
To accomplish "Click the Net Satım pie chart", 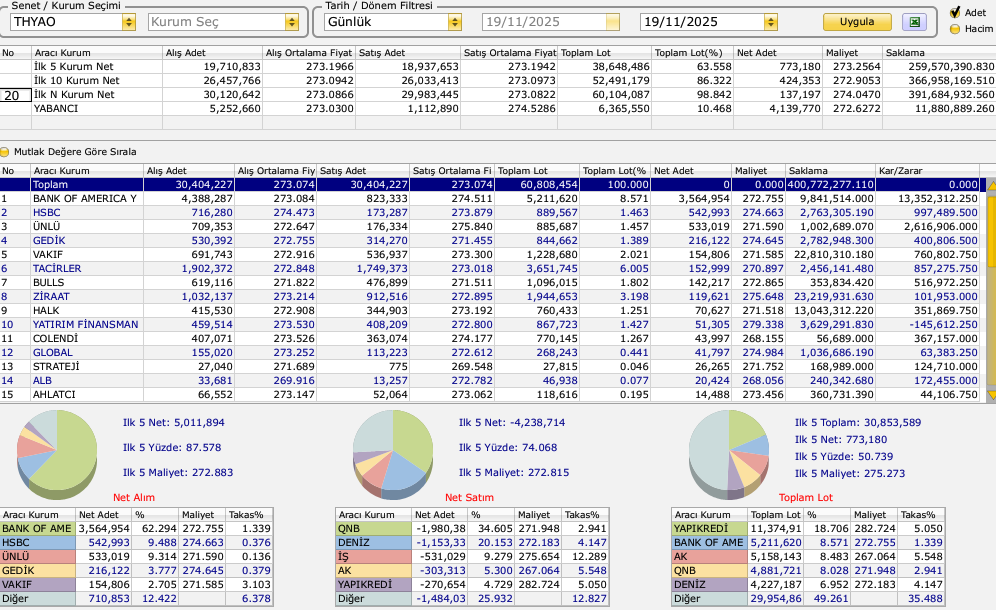I will 393,454.
